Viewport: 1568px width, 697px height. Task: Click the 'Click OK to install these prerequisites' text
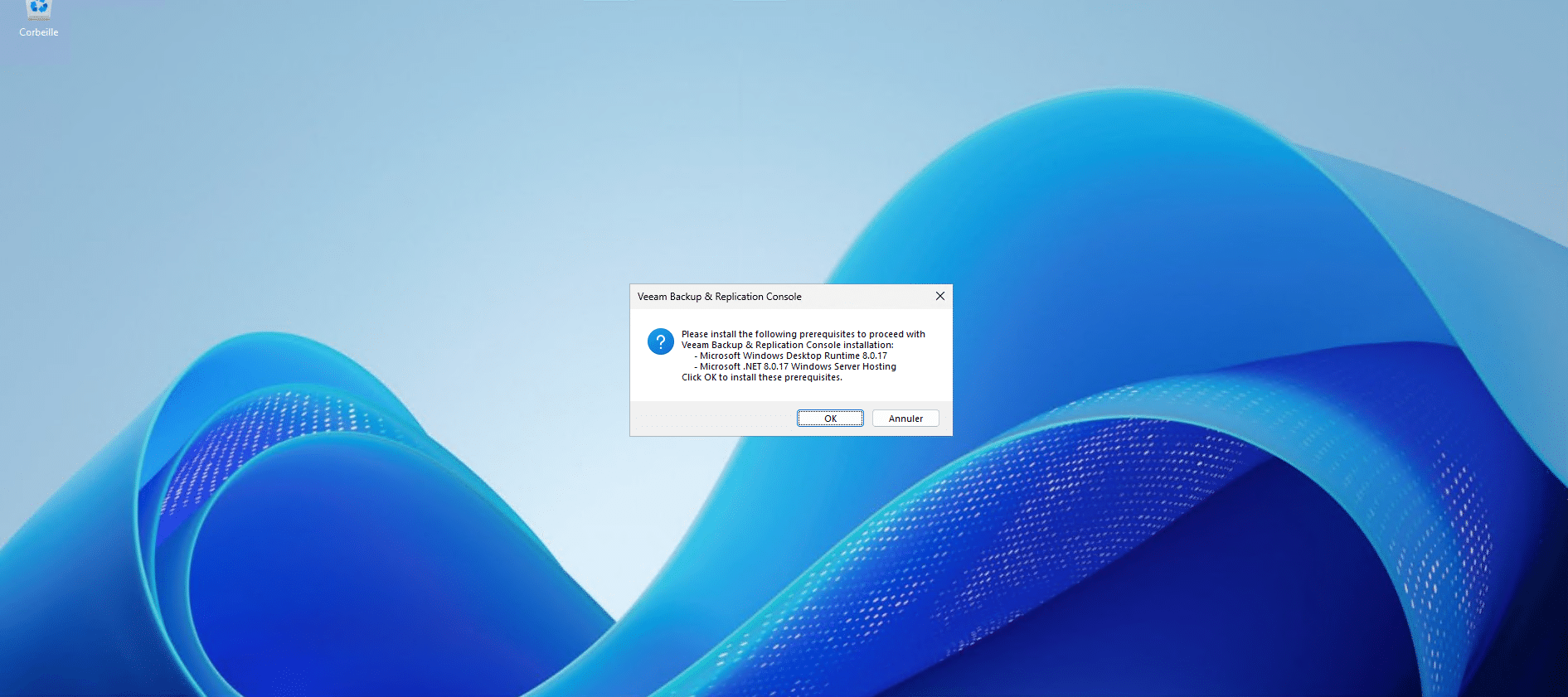pos(761,377)
